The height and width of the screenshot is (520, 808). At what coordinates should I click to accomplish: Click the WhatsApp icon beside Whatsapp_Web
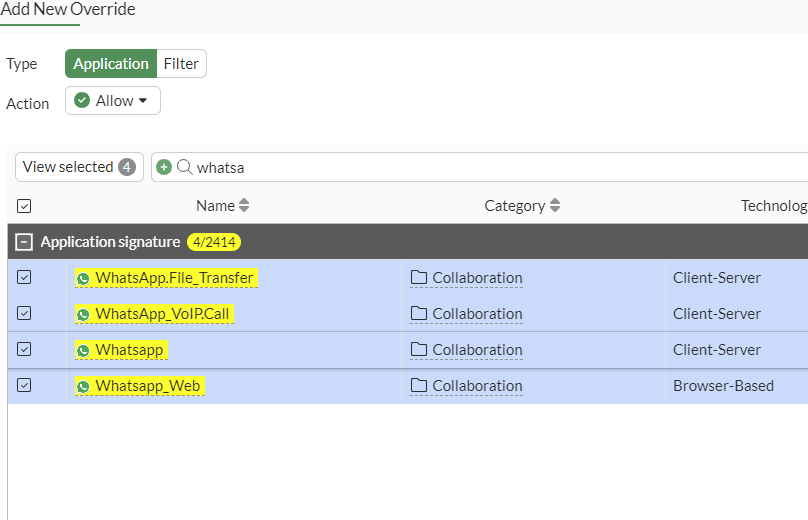84,386
